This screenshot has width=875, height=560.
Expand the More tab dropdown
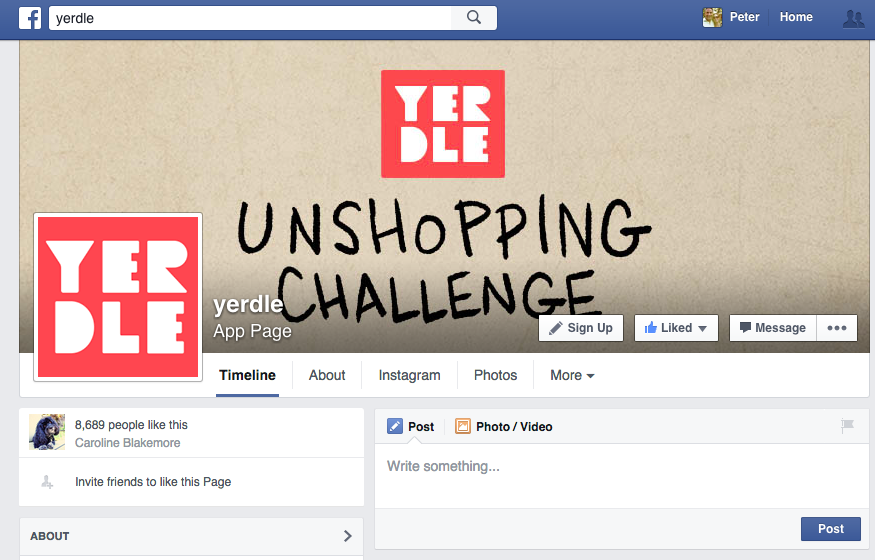pyautogui.click(x=572, y=375)
